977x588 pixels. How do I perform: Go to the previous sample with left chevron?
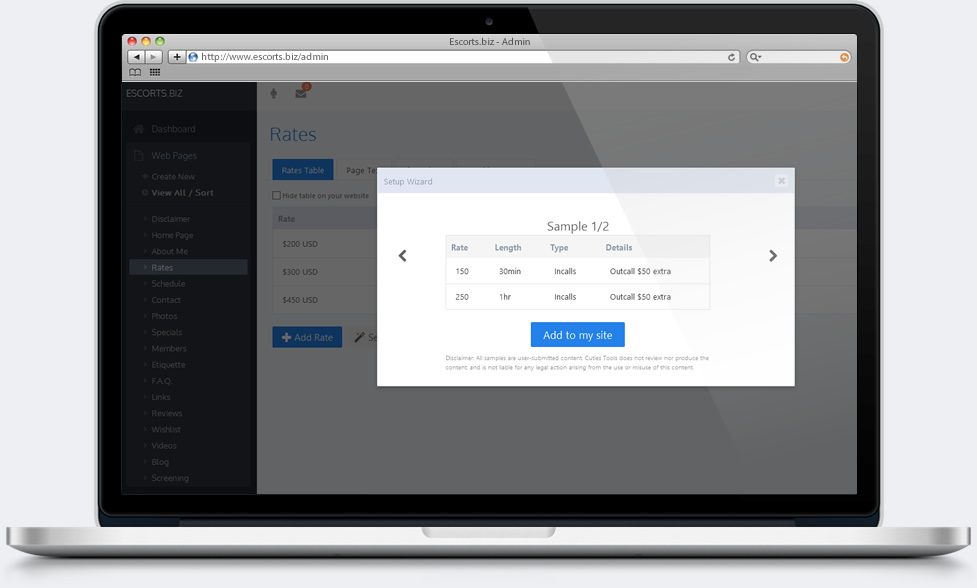[403, 256]
